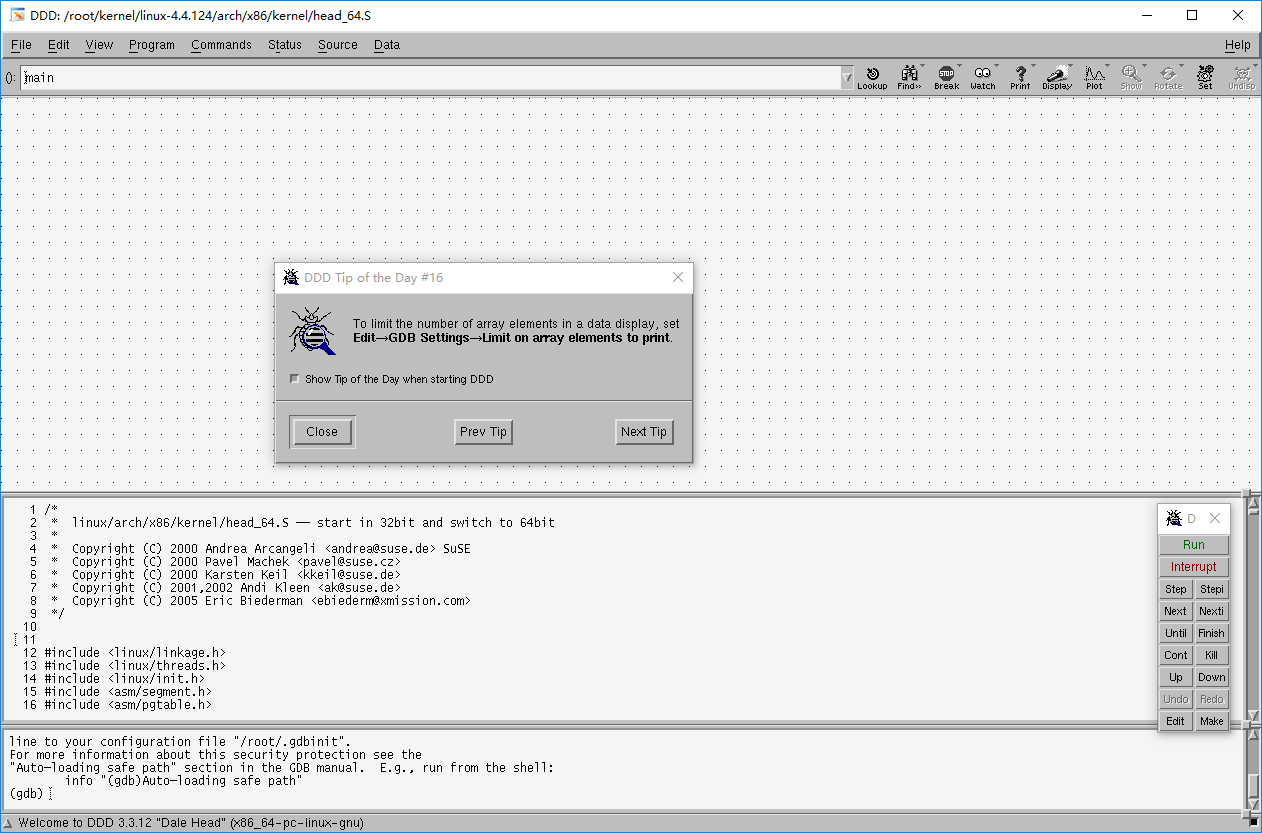Click the Rotate toolbar icon
The image size is (1262, 833).
pyautogui.click(x=1168, y=77)
